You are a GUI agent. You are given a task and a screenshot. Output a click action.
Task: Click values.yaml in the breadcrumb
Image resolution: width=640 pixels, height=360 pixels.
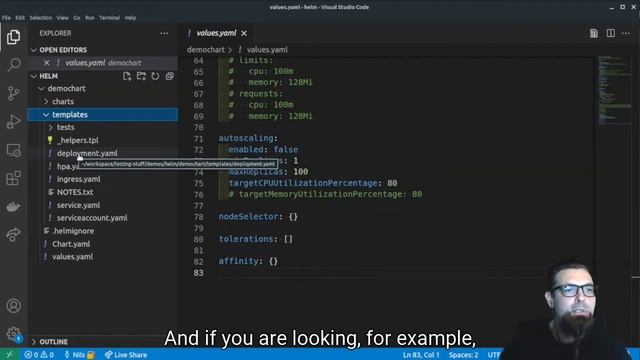[x=267, y=50]
